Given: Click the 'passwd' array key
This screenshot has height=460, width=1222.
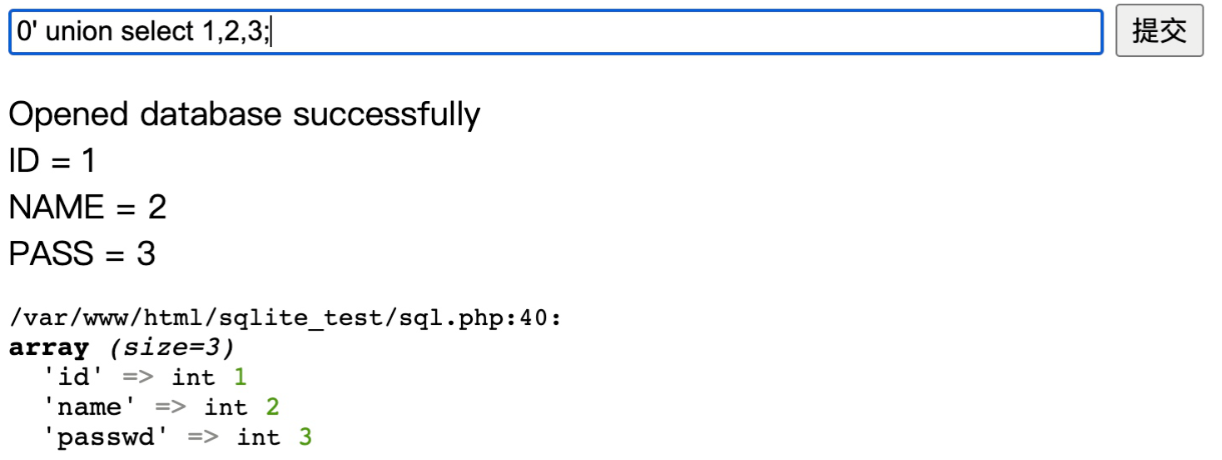Looking at the screenshot, I should 107,436.
